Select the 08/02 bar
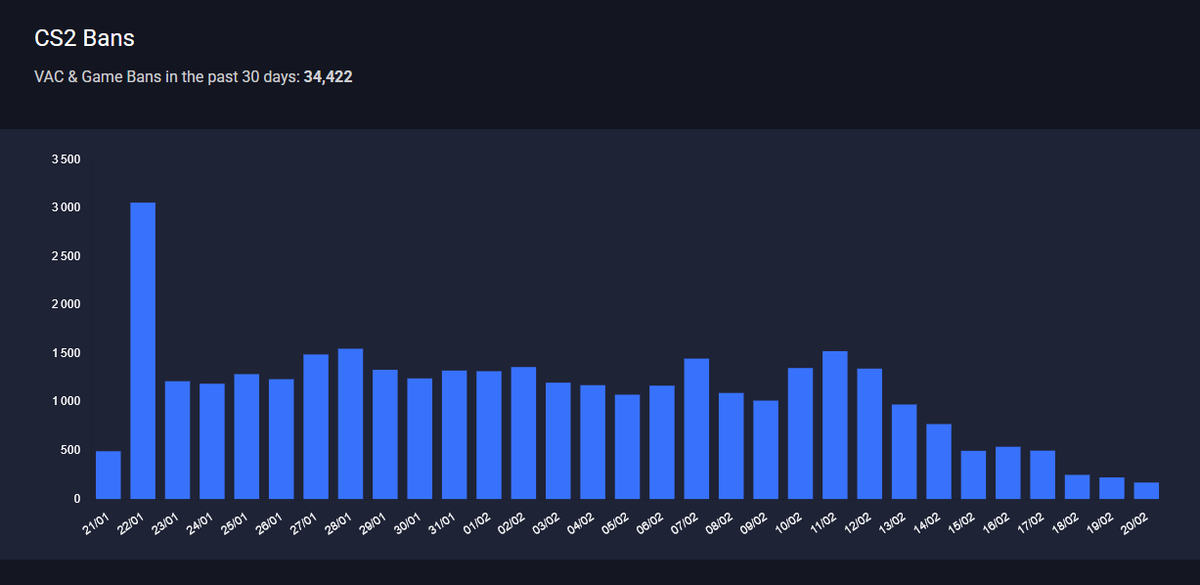Screen dimensions: 1200x585 (731, 446)
